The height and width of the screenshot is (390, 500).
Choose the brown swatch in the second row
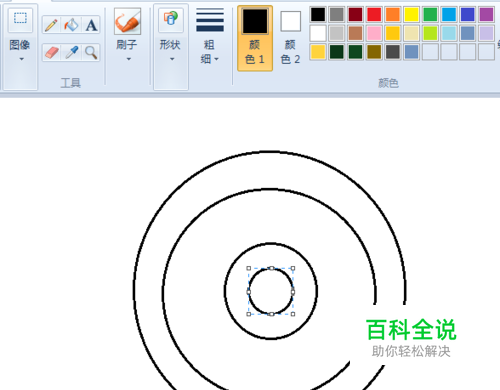pos(355,33)
